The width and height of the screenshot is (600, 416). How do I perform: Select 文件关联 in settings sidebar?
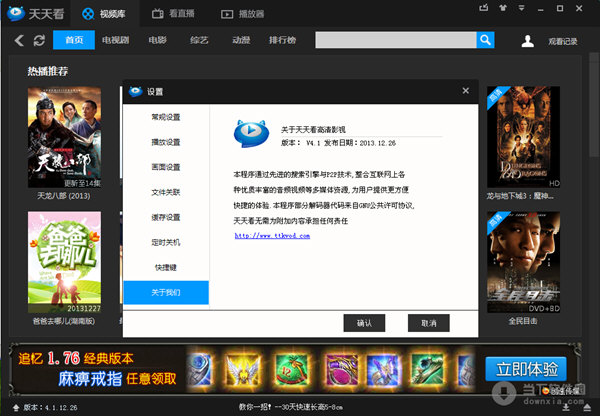tap(166, 192)
